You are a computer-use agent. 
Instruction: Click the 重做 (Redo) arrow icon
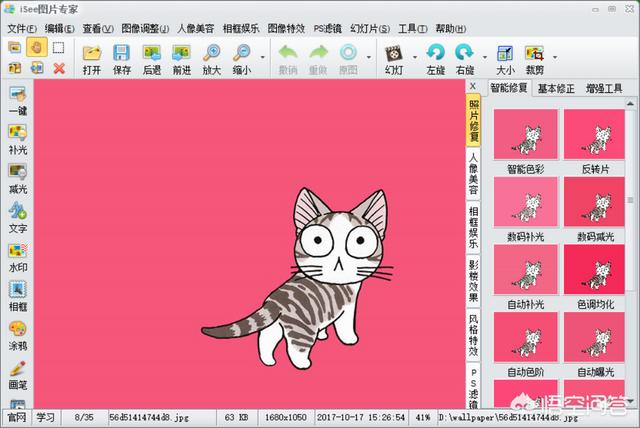tap(318, 53)
